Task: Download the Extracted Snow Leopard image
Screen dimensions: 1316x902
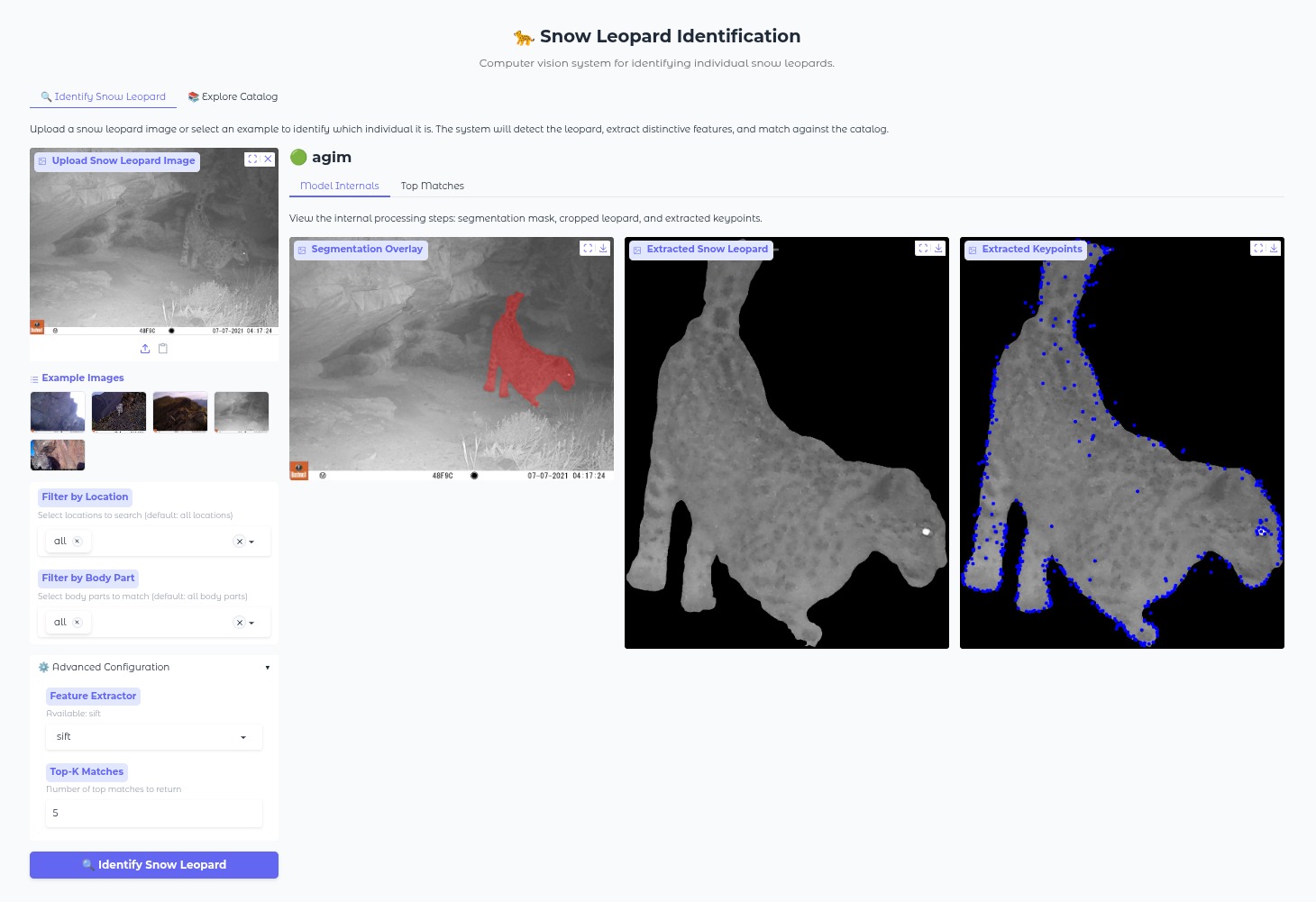Action: point(938,249)
